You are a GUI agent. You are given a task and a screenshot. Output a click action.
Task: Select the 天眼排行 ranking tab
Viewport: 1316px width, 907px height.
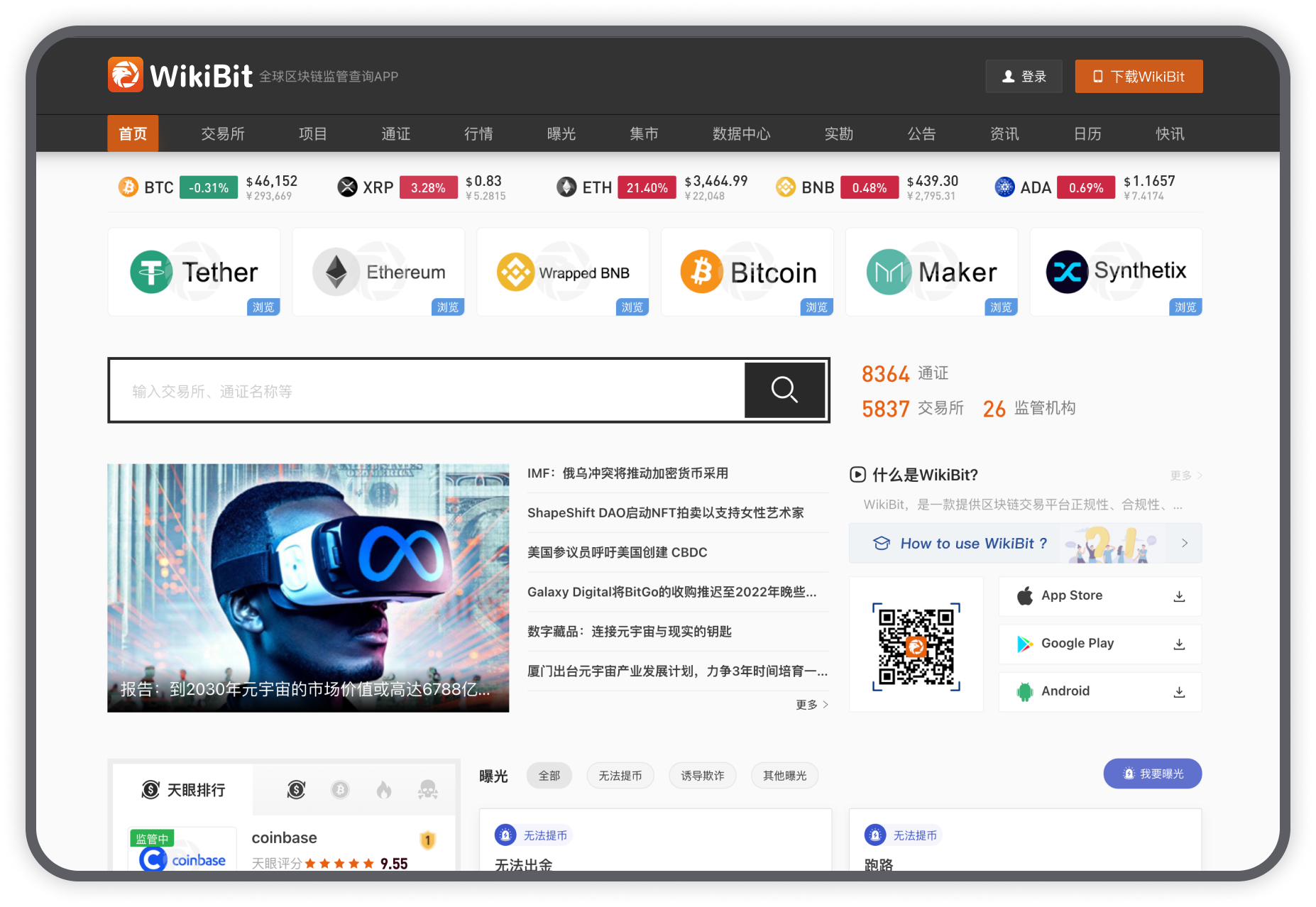pyautogui.click(x=183, y=790)
